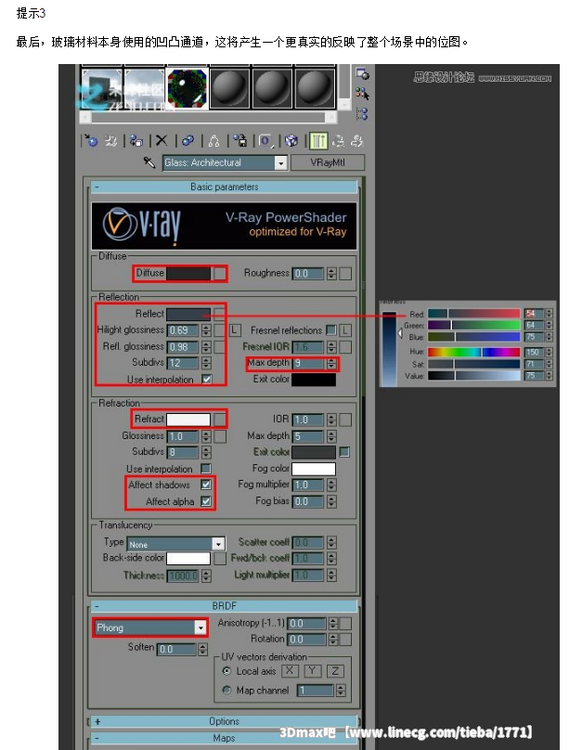
Task: Click the map button beside Back-side color
Action: coord(219,558)
